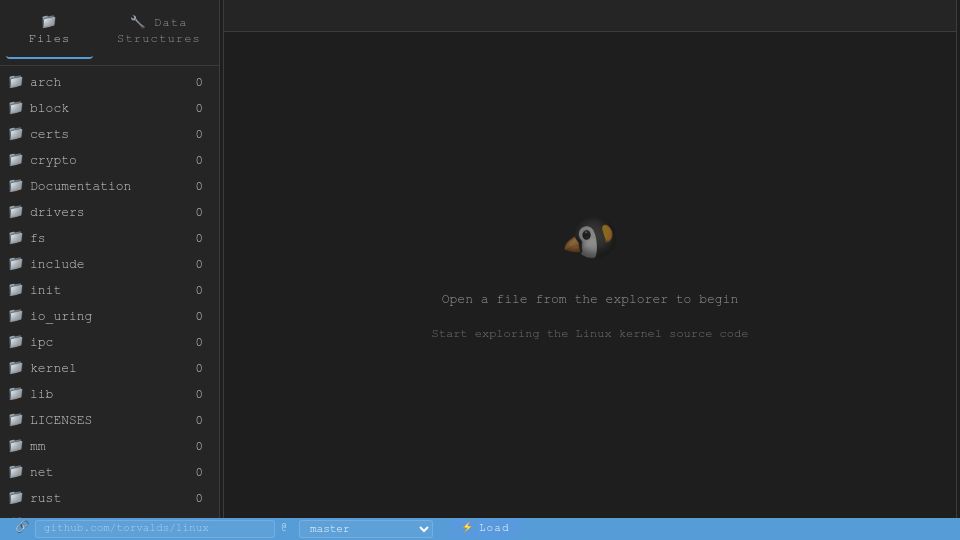The image size is (960, 540).
Task: Expand the init directory
Action: 110,290
